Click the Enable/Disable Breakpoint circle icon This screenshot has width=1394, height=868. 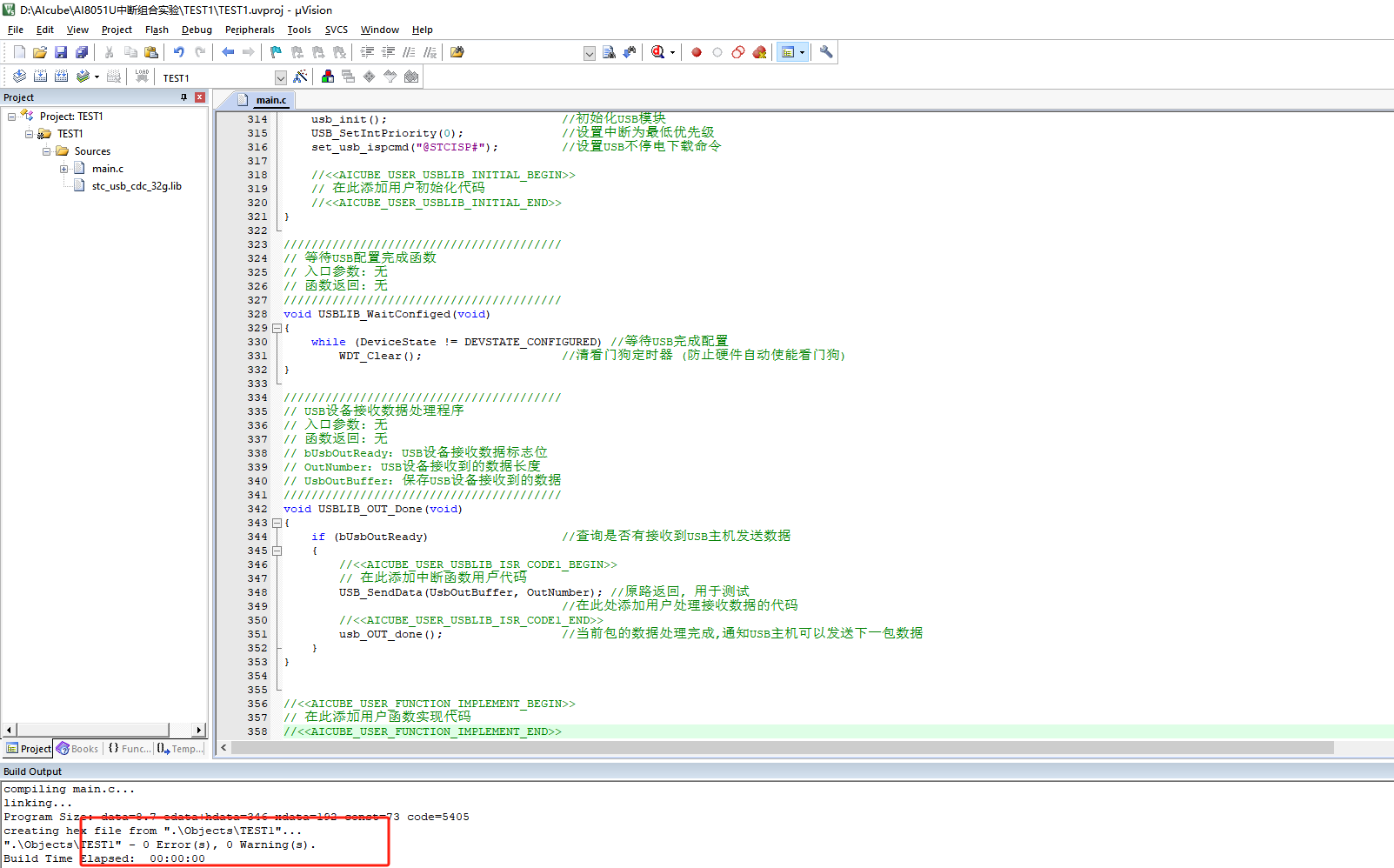point(717,52)
